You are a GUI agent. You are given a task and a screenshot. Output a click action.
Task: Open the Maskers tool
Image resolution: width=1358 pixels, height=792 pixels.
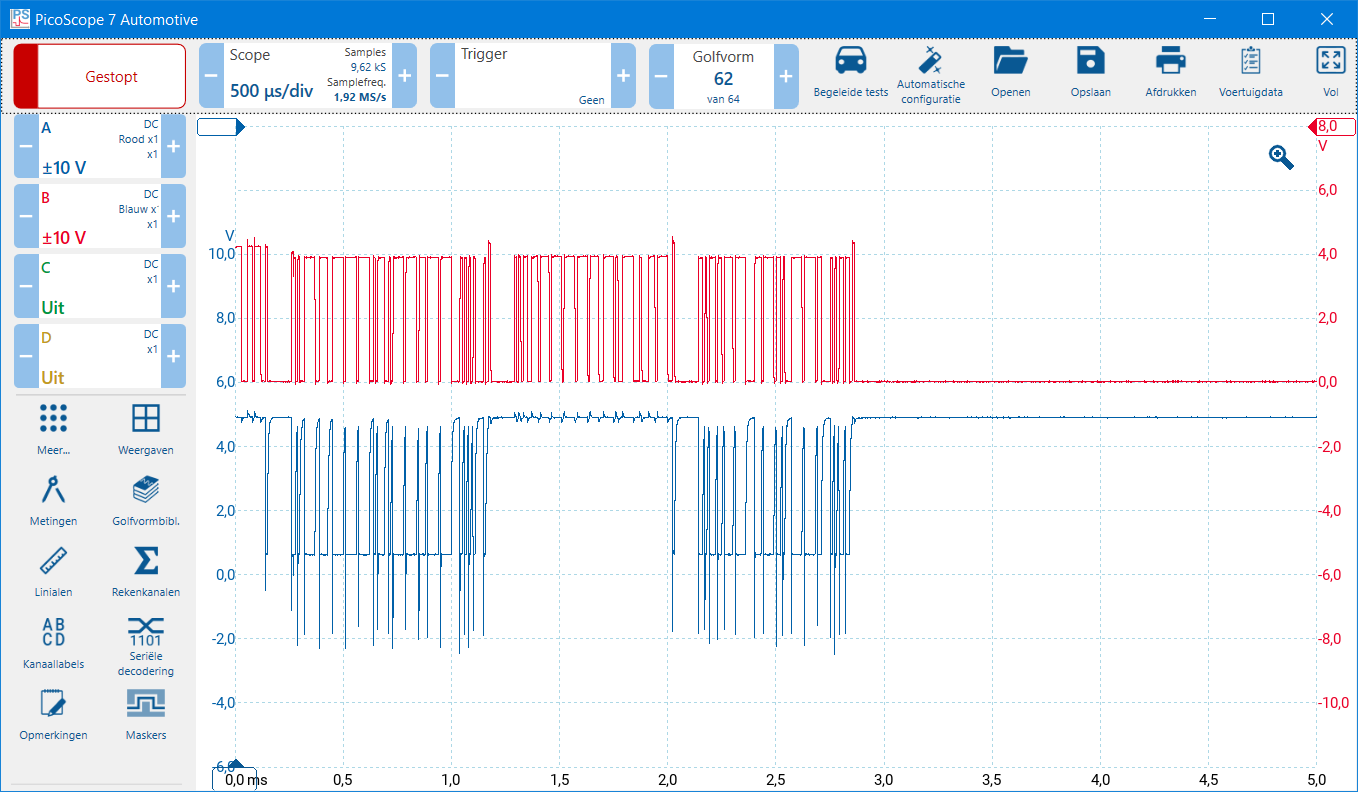pyautogui.click(x=146, y=705)
